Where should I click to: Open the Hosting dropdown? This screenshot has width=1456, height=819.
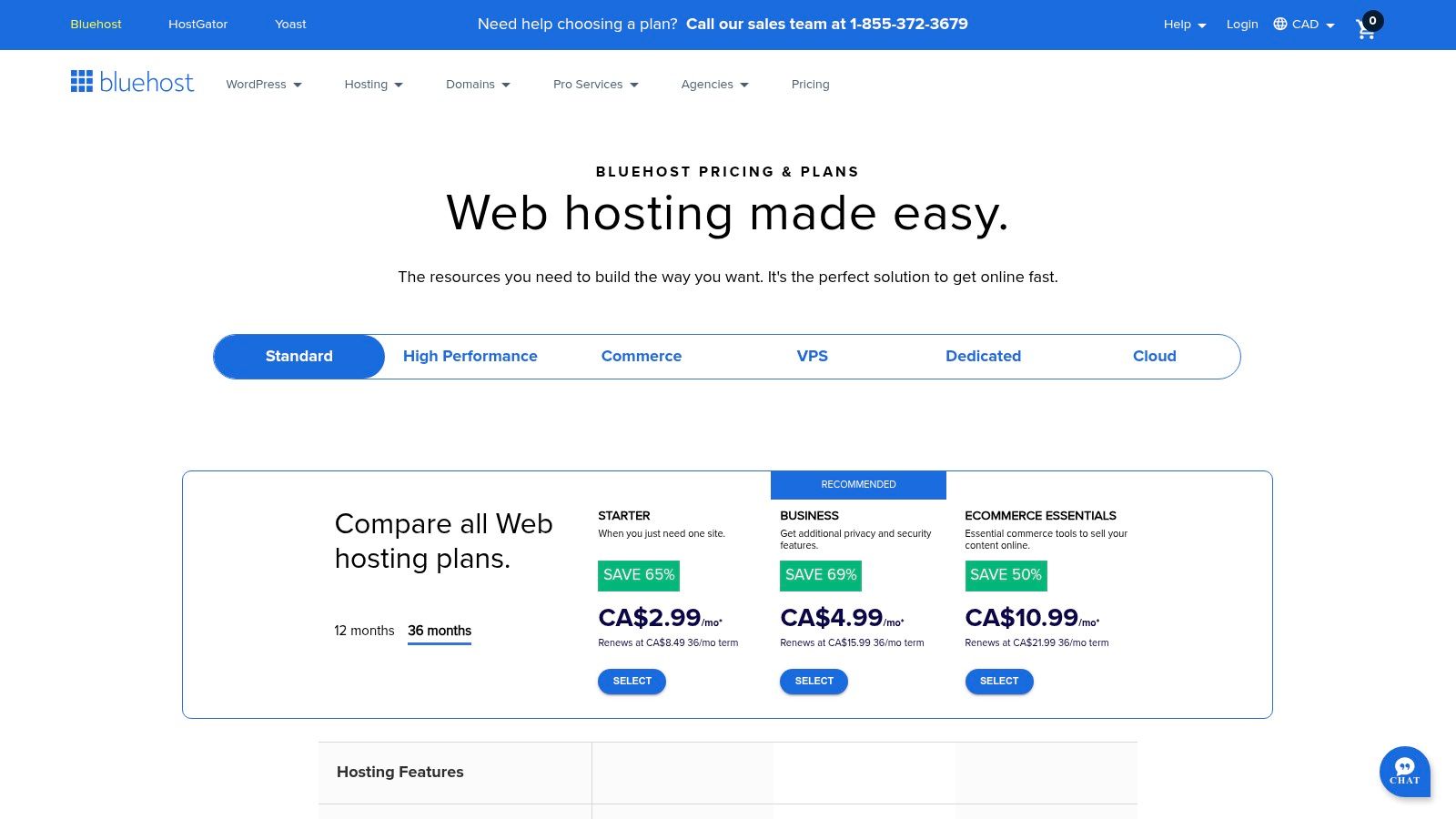coord(373,84)
